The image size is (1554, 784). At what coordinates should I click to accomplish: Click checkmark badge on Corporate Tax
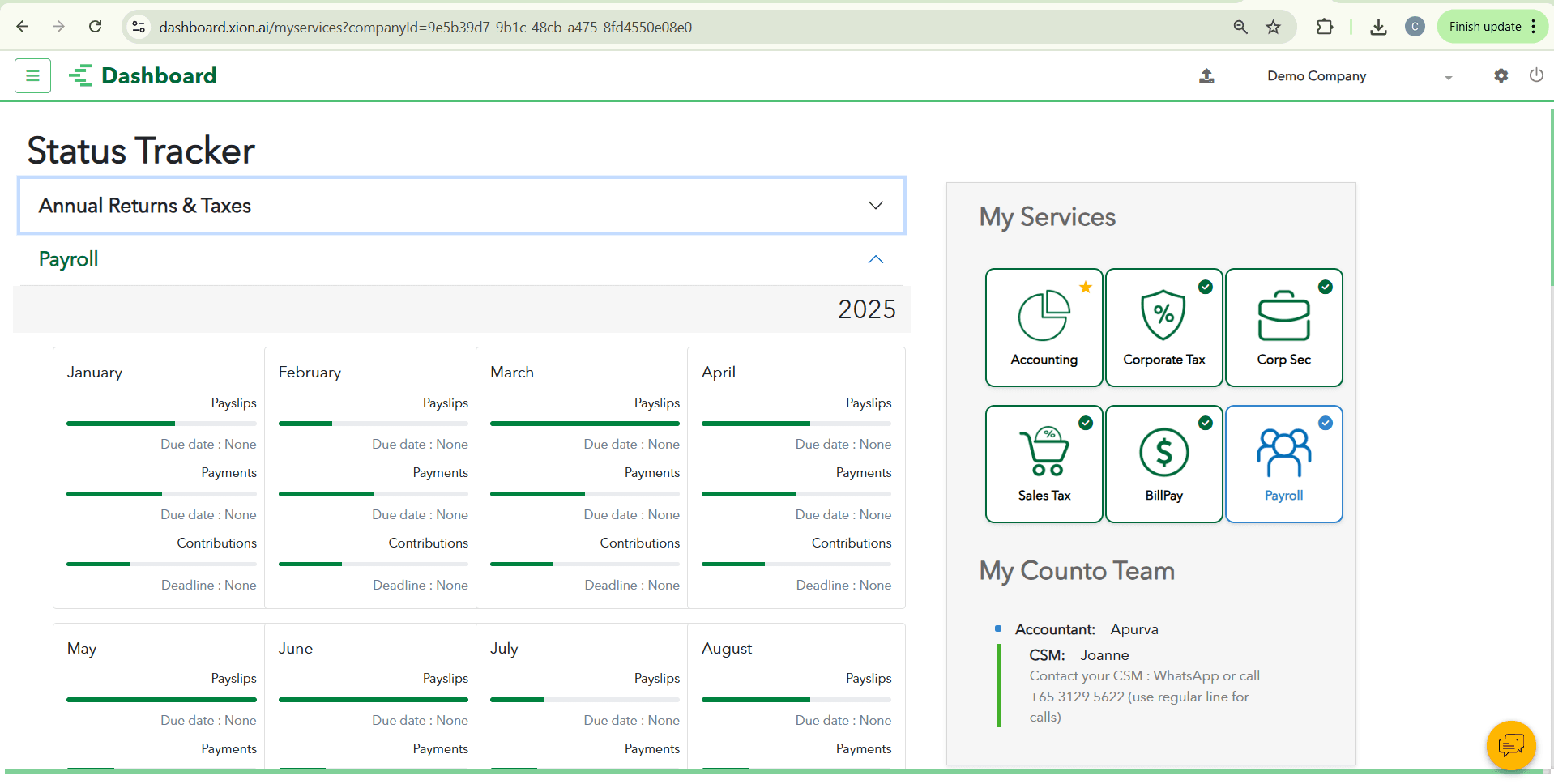pyautogui.click(x=1206, y=287)
